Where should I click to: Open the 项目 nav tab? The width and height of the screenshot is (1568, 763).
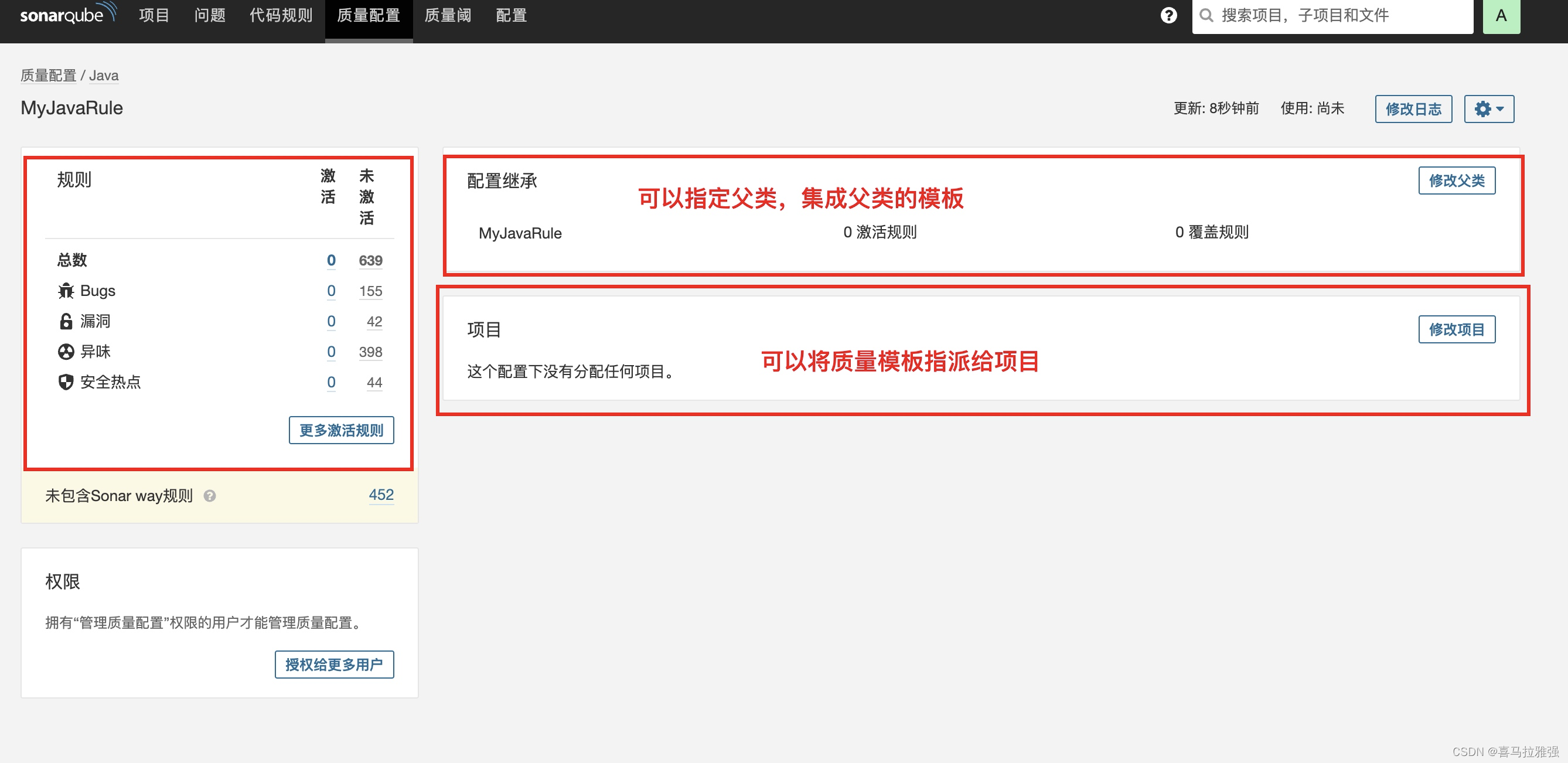coord(154,15)
